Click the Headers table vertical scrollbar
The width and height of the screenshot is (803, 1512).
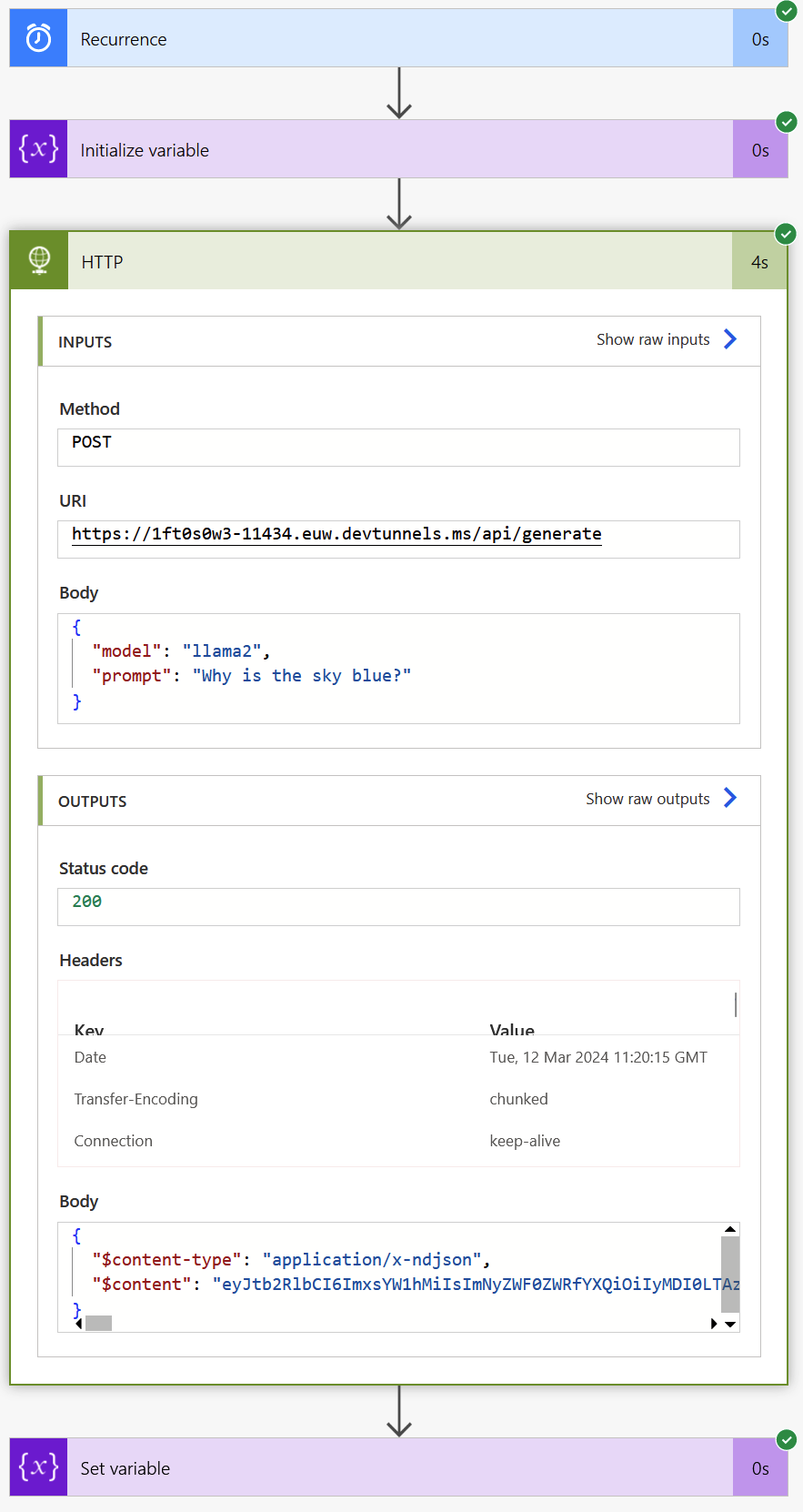pyautogui.click(x=735, y=1004)
